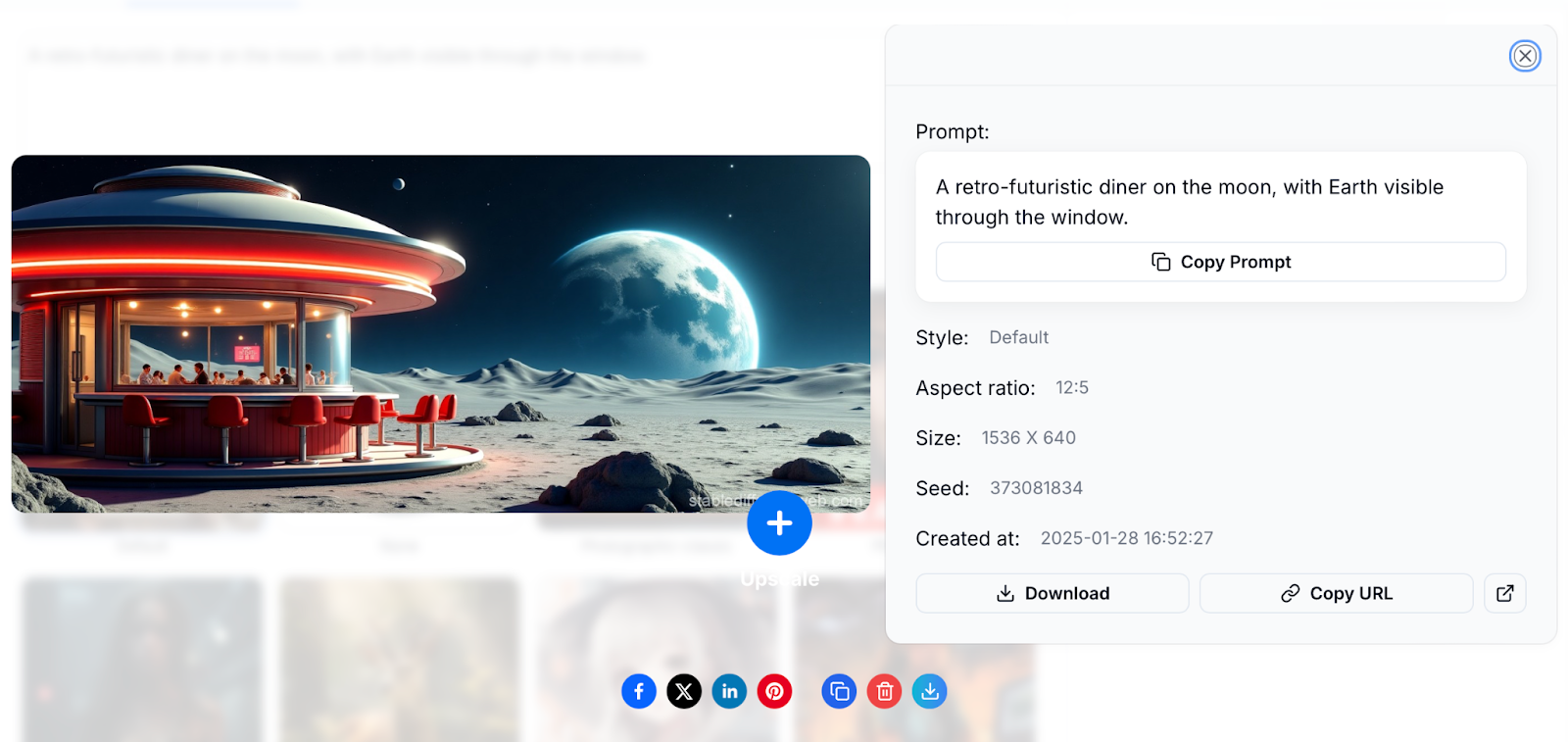
Task: Share image on LinkedIn
Action: pyautogui.click(x=729, y=692)
